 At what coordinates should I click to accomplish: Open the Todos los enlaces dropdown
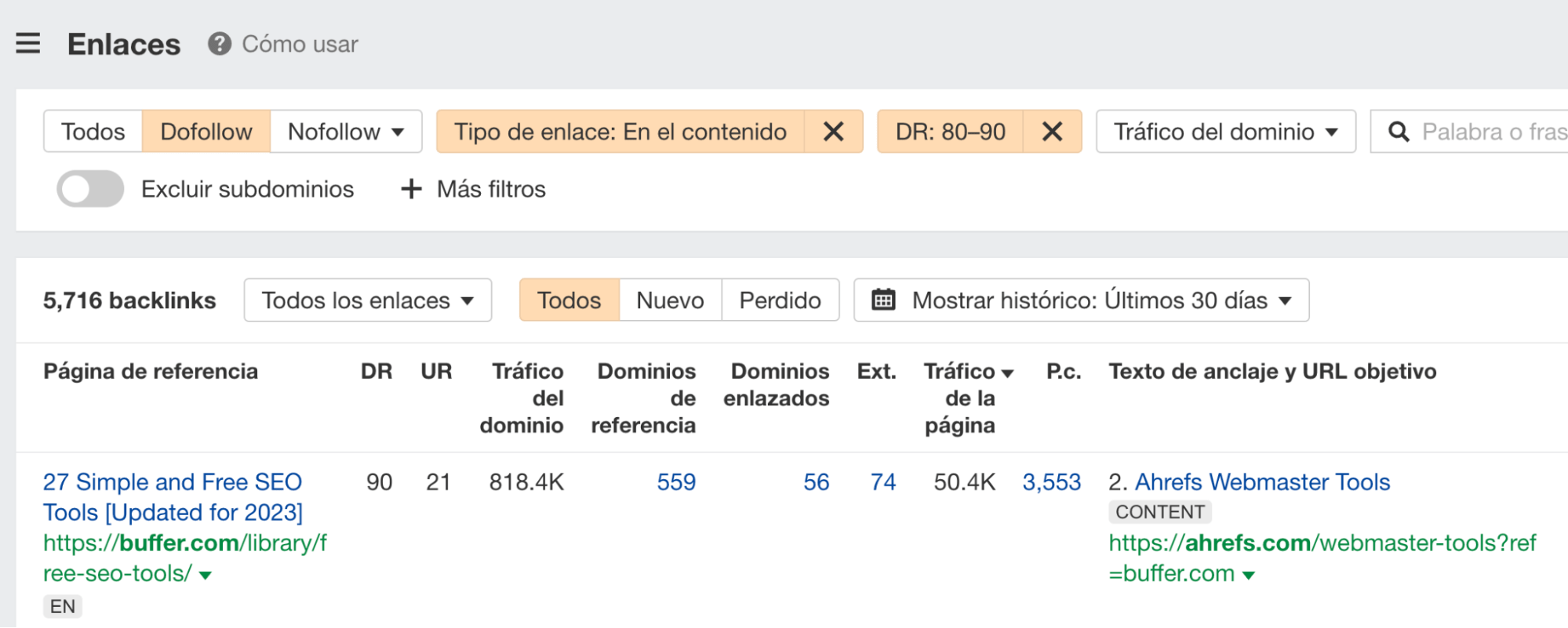(368, 300)
